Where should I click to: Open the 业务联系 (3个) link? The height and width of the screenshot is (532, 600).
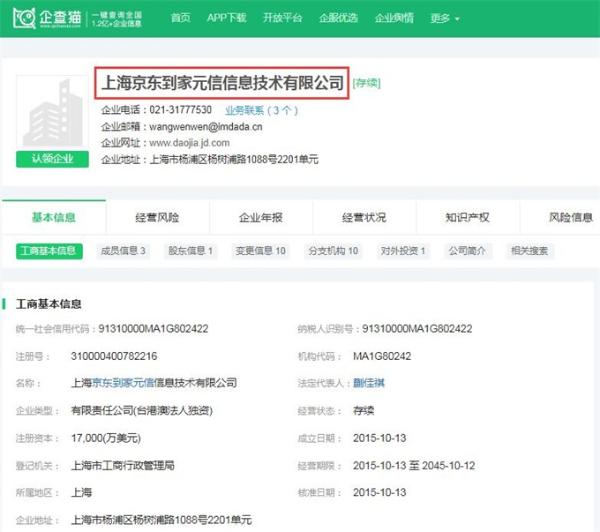[x=261, y=111]
